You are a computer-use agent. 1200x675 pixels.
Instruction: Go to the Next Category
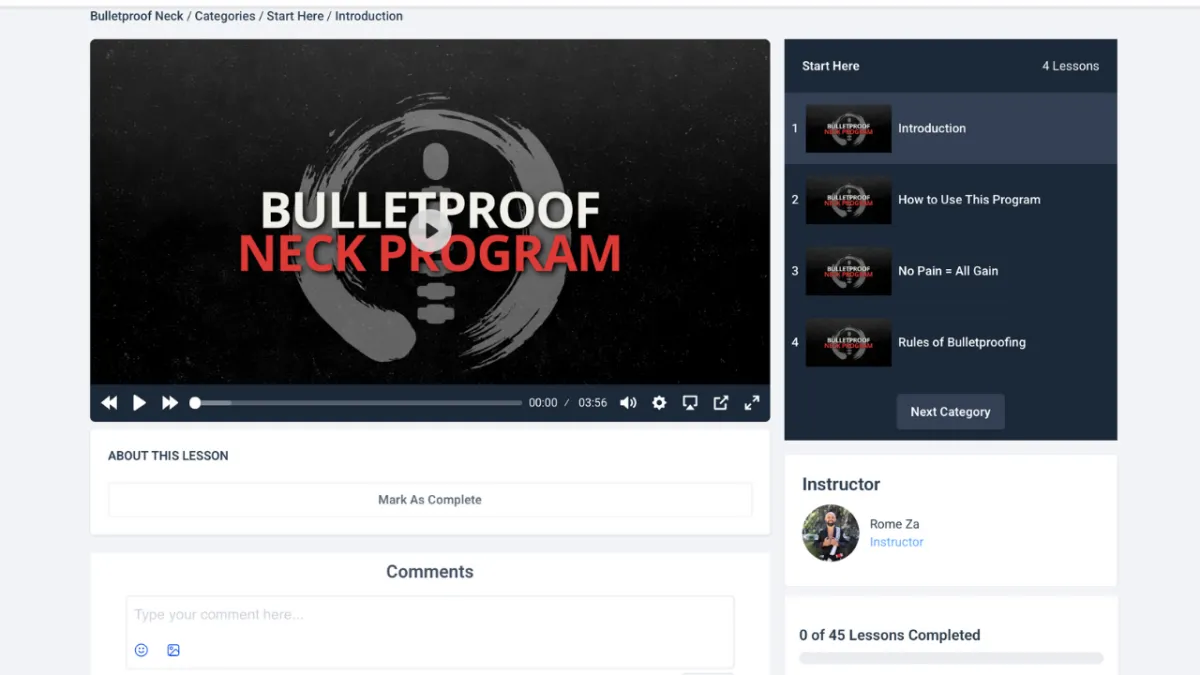(950, 412)
